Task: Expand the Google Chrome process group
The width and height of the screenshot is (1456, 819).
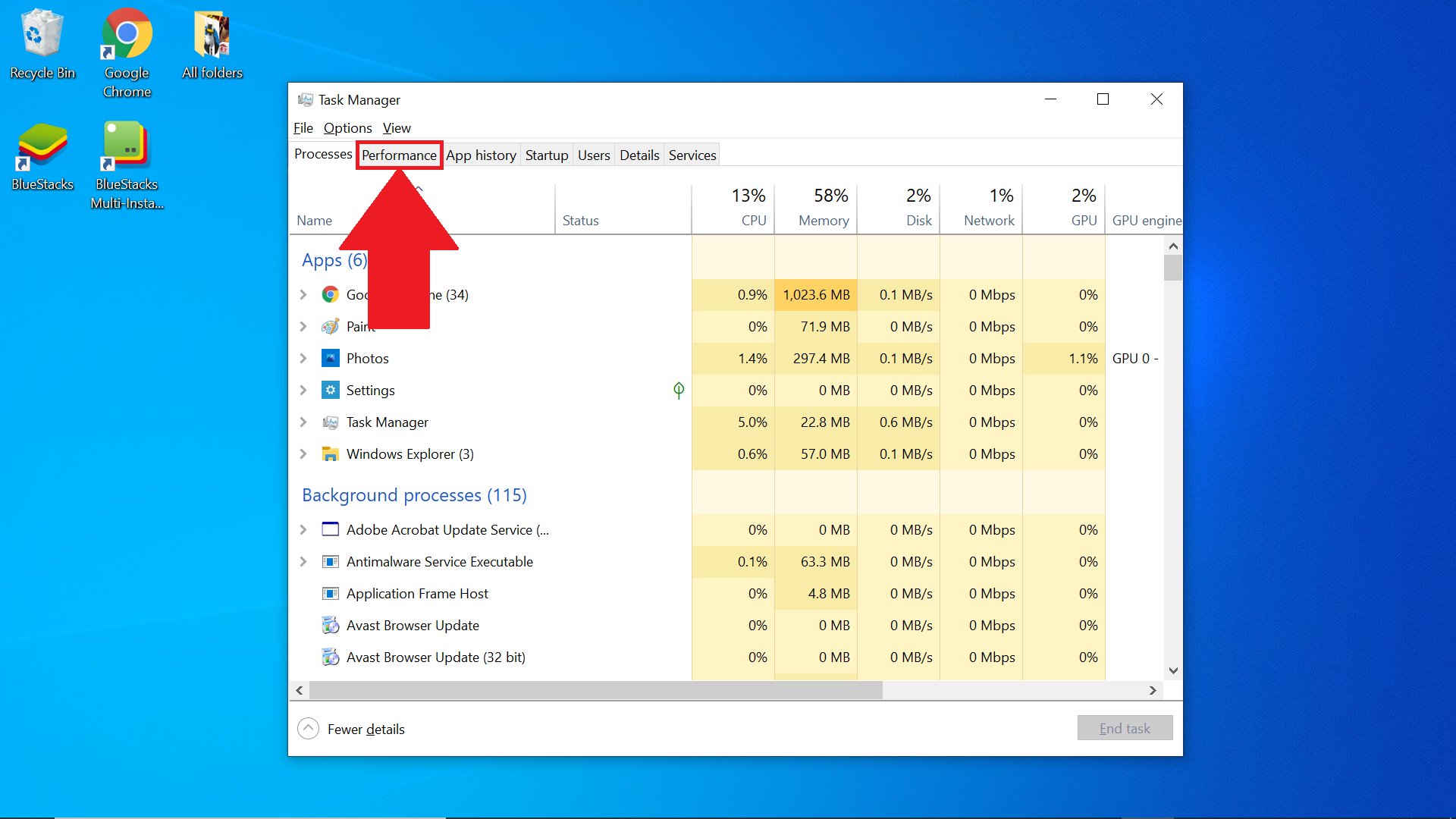Action: pos(303,295)
